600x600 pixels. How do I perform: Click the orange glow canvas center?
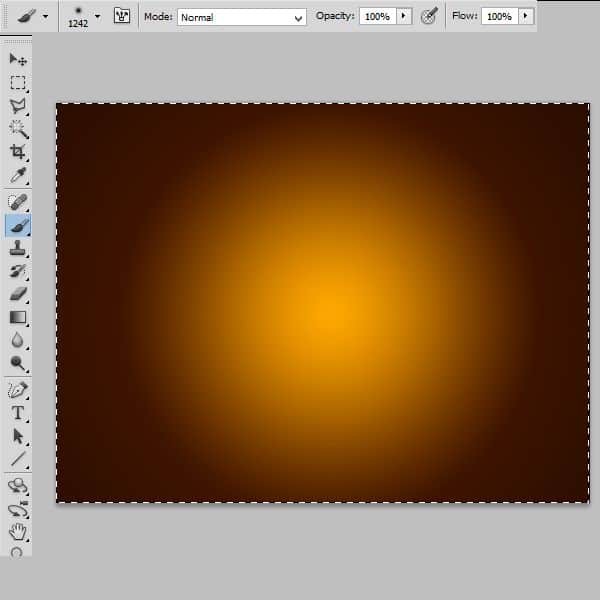coord(333,312)
